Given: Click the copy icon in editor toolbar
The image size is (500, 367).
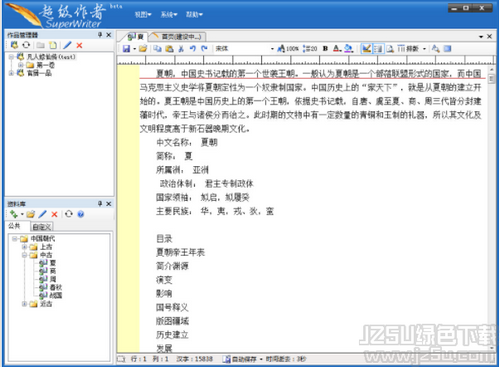Looking at the screenshot, I should [157, 49].
